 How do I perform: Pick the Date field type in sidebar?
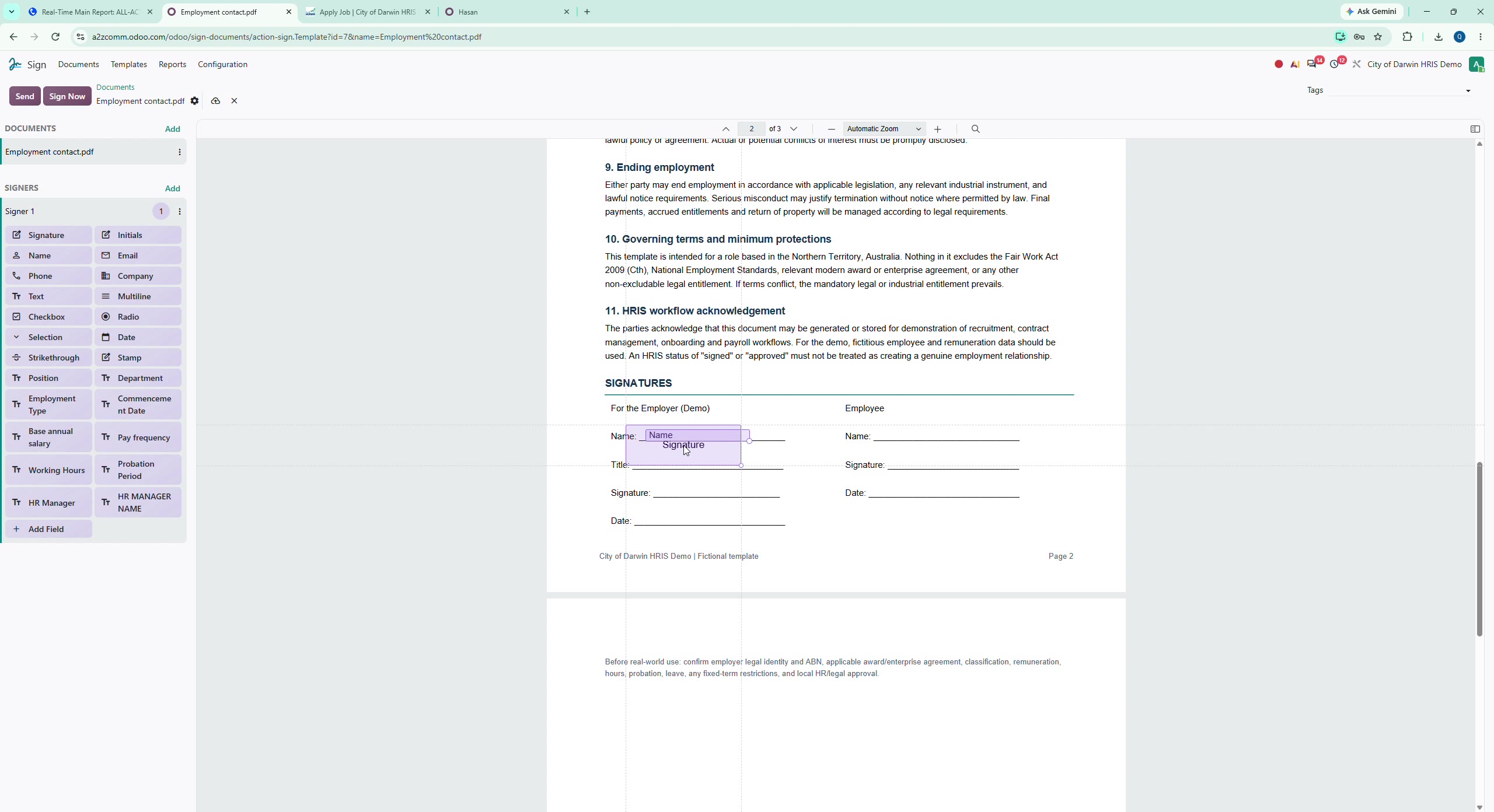click(138, 337)
